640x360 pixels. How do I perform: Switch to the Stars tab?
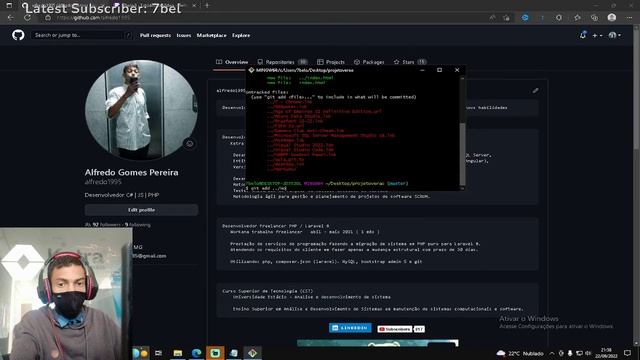[410, 62]
